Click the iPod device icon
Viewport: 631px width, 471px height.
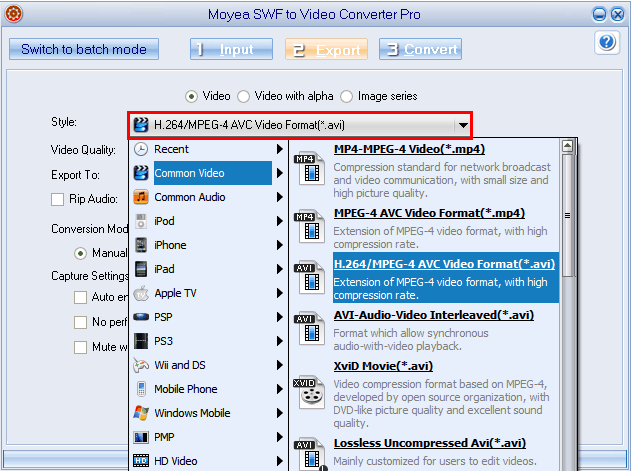[x=141, y=221]
